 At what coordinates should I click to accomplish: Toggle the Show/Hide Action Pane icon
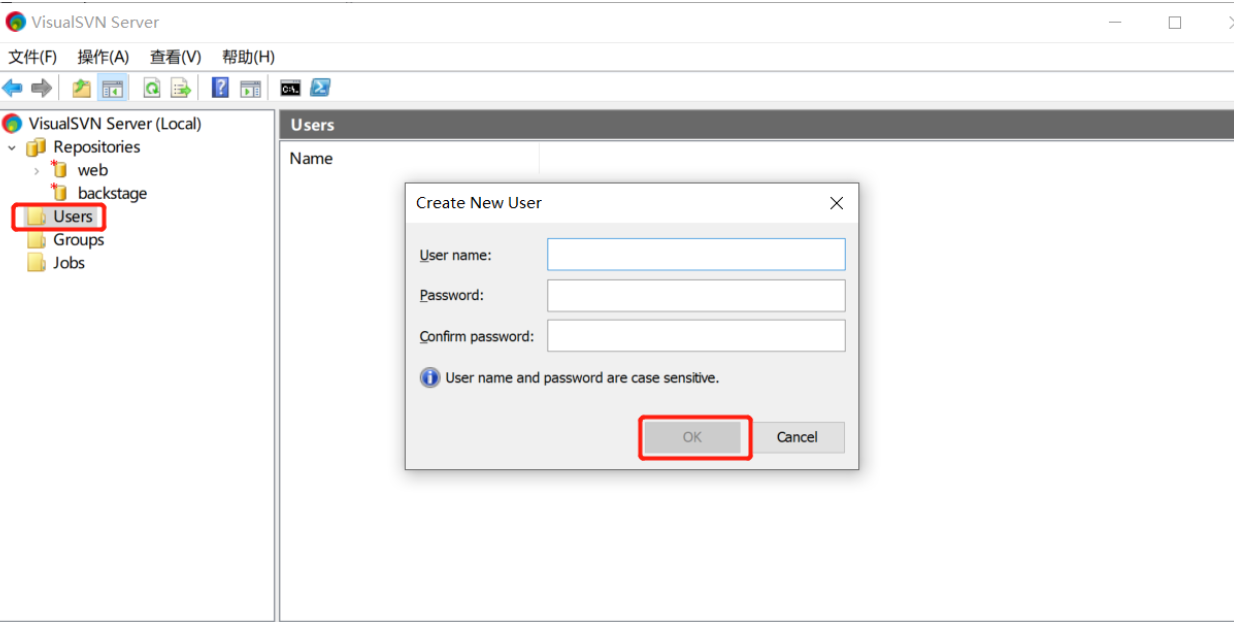click(x=250, y=88)
